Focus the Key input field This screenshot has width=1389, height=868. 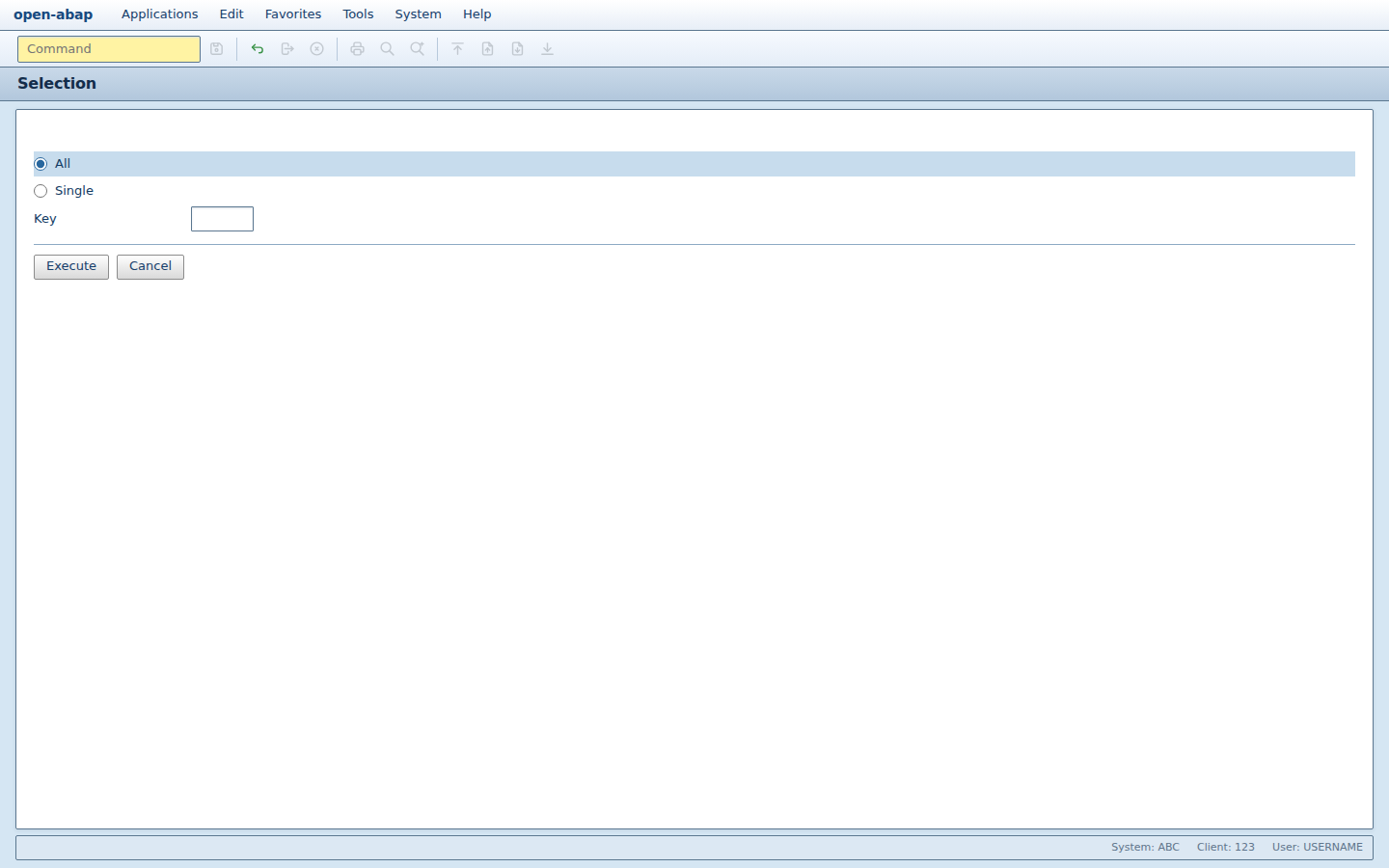point(222,219)
